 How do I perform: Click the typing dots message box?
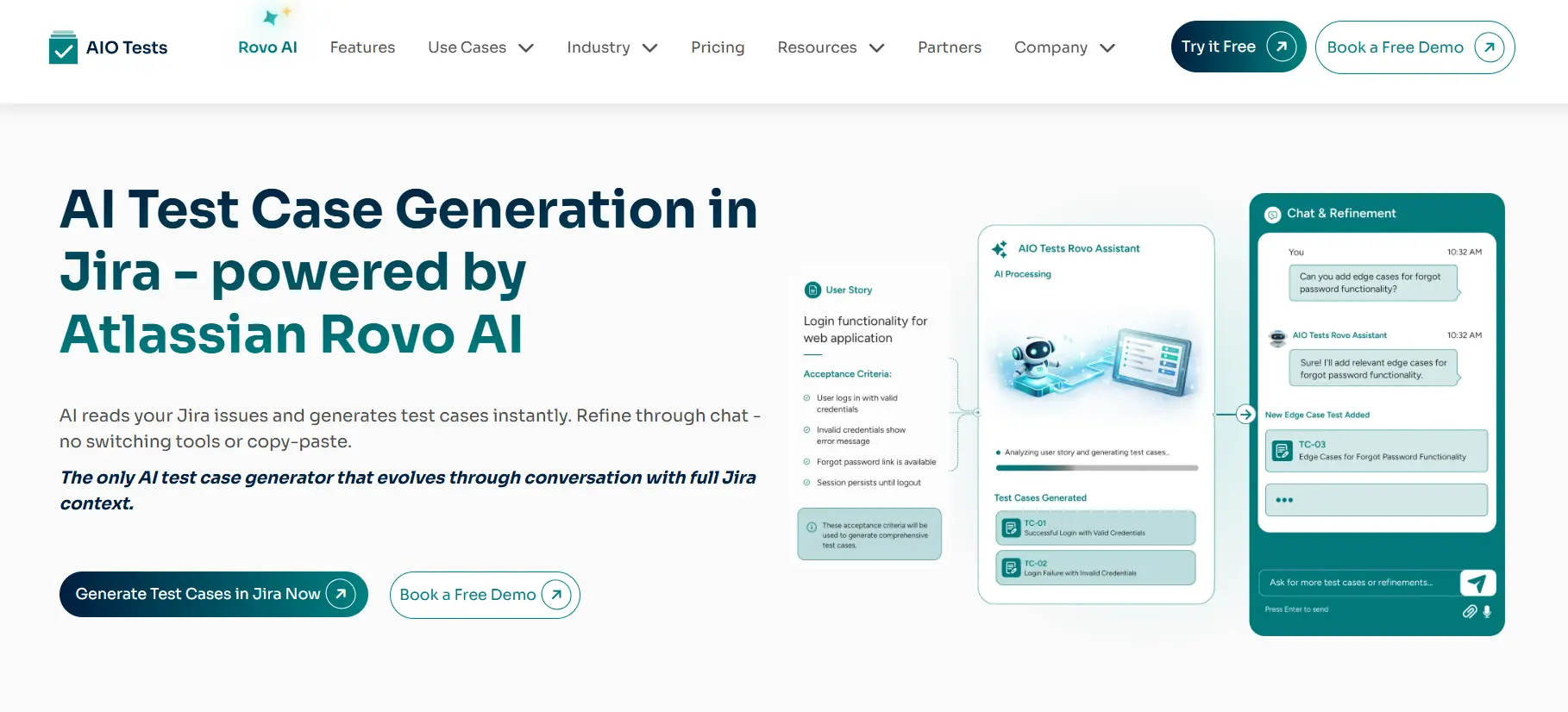click(x=1376, y=500)
